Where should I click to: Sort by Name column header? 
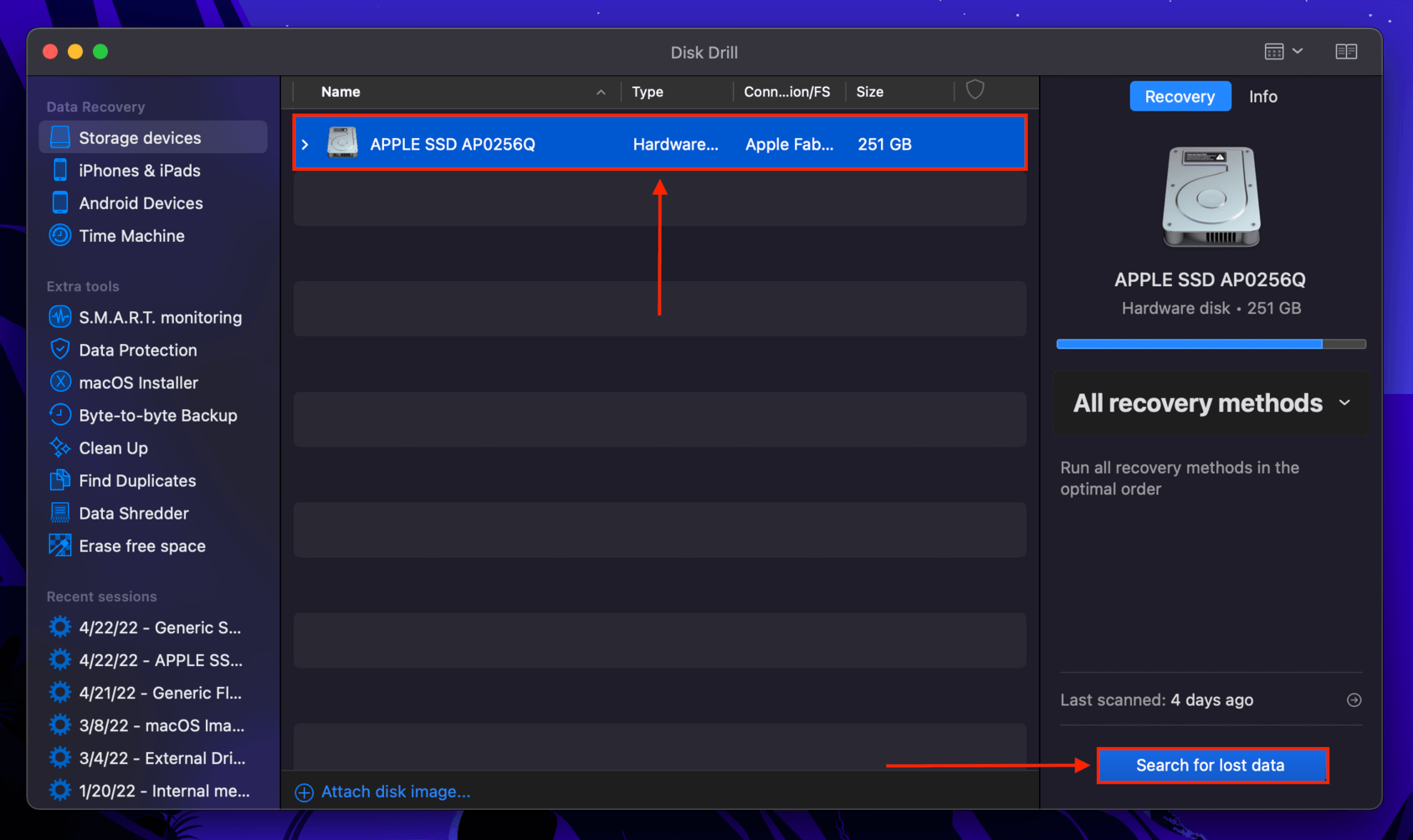pyautogui.click(x=340, y=91)
